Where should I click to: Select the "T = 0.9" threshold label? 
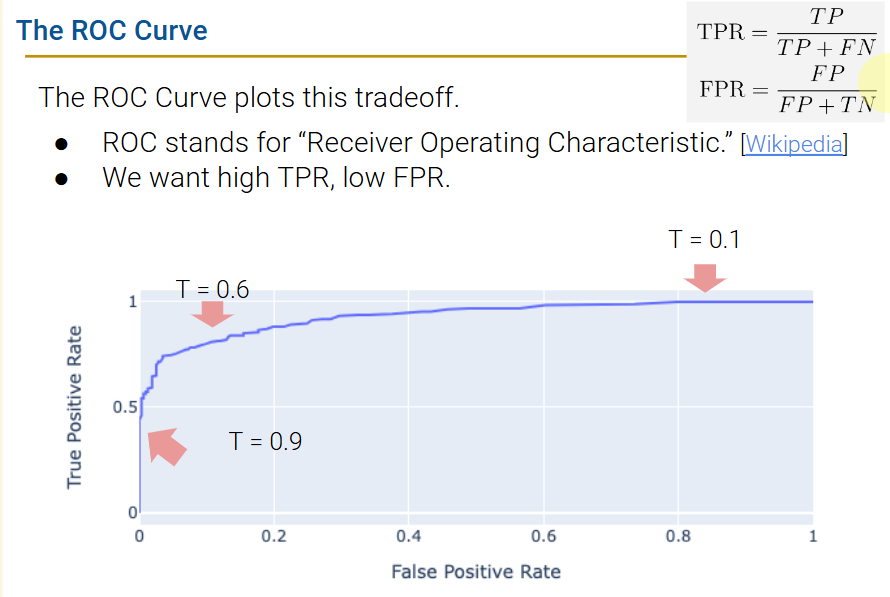(265, 440)
